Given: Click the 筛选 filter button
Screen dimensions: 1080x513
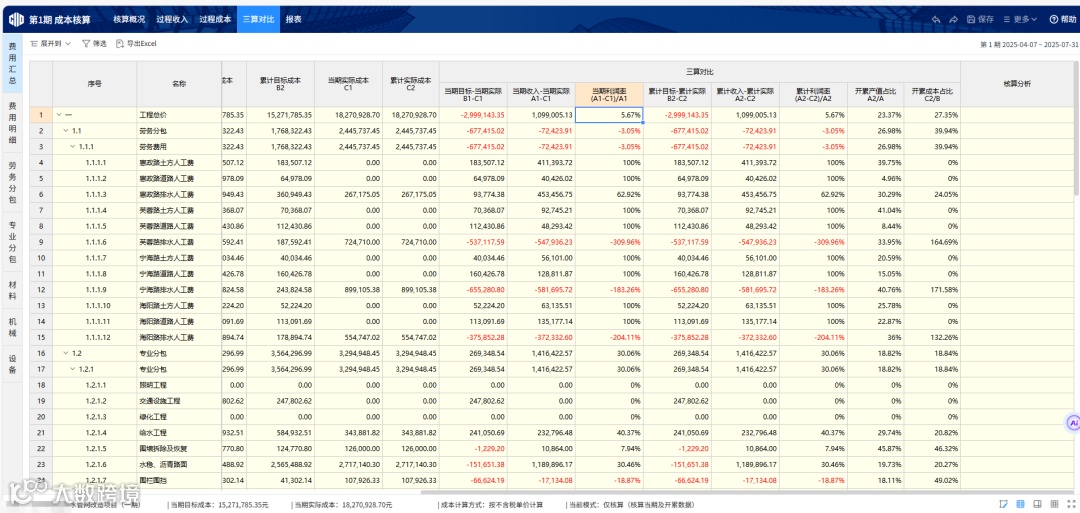Looking at the screenshot, I should coord(94,43).
